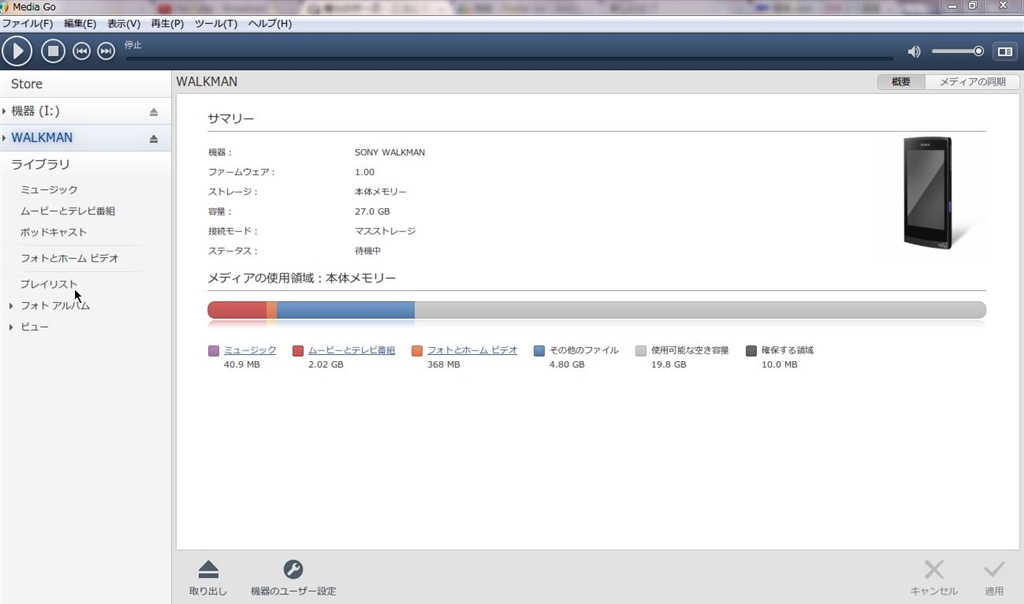Eject the WALKMAN from the sidebar

[153, 138]
